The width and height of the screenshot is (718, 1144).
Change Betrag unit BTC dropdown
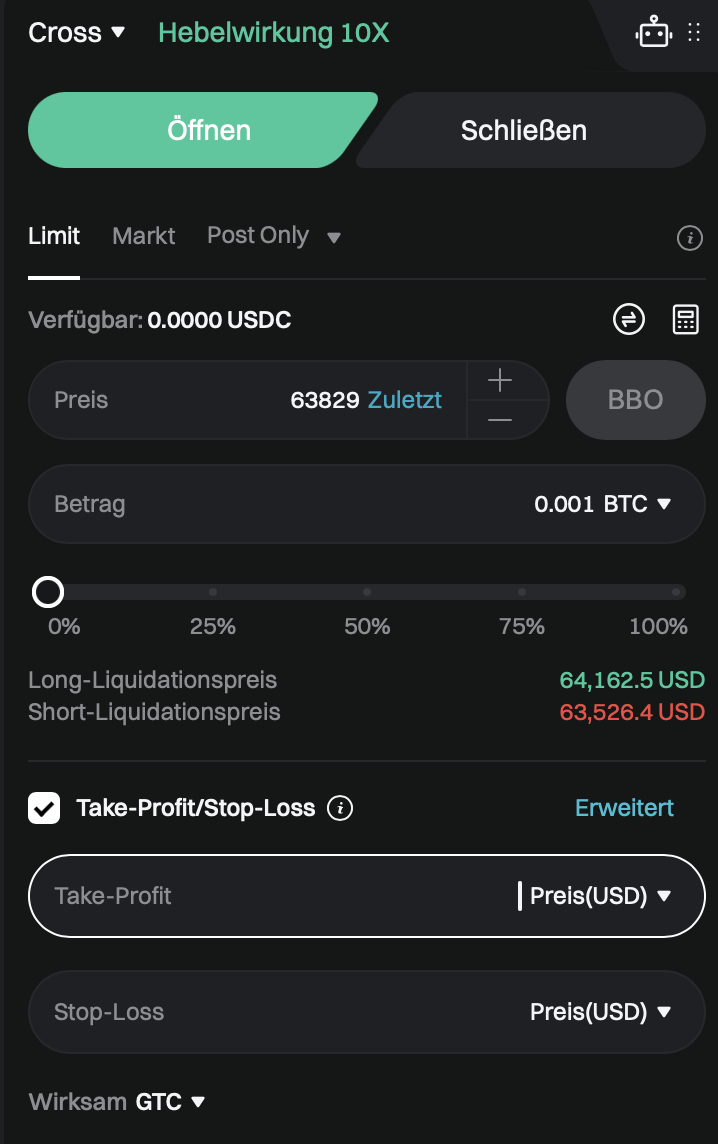pos(637,503)
